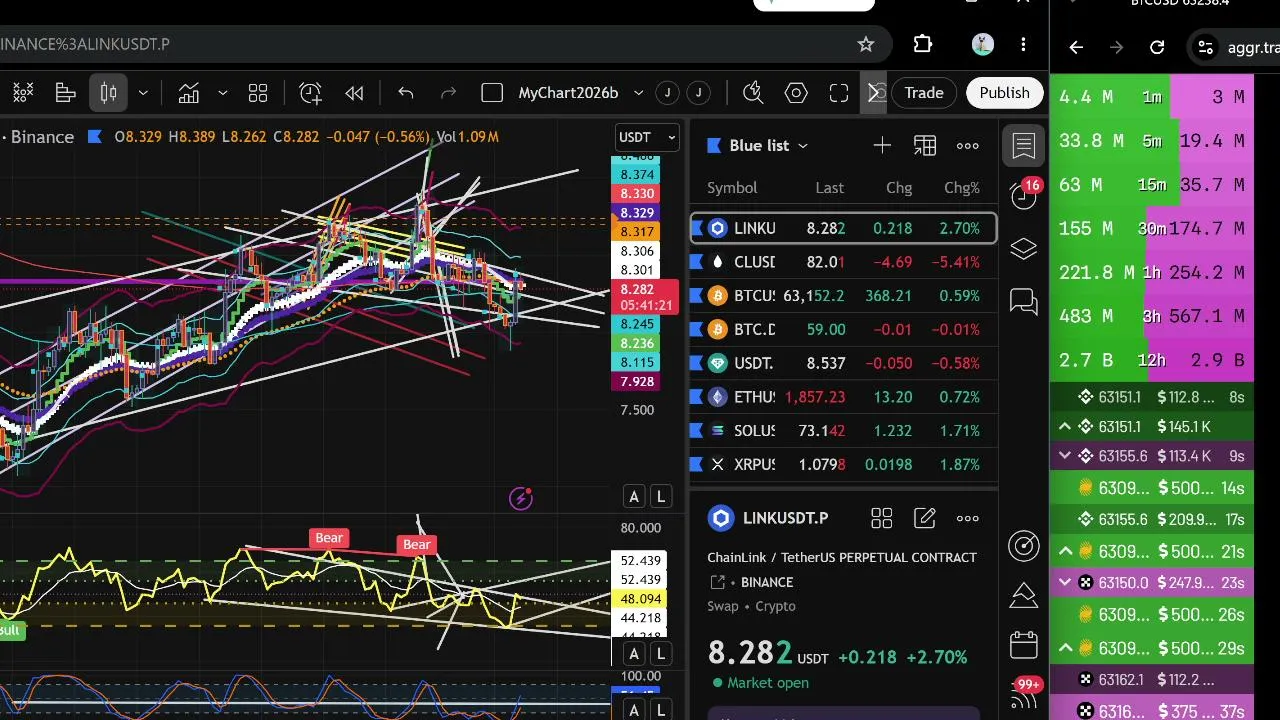Open the radar screener icon in right sidebar
1280x720 pixels.
1024,545
